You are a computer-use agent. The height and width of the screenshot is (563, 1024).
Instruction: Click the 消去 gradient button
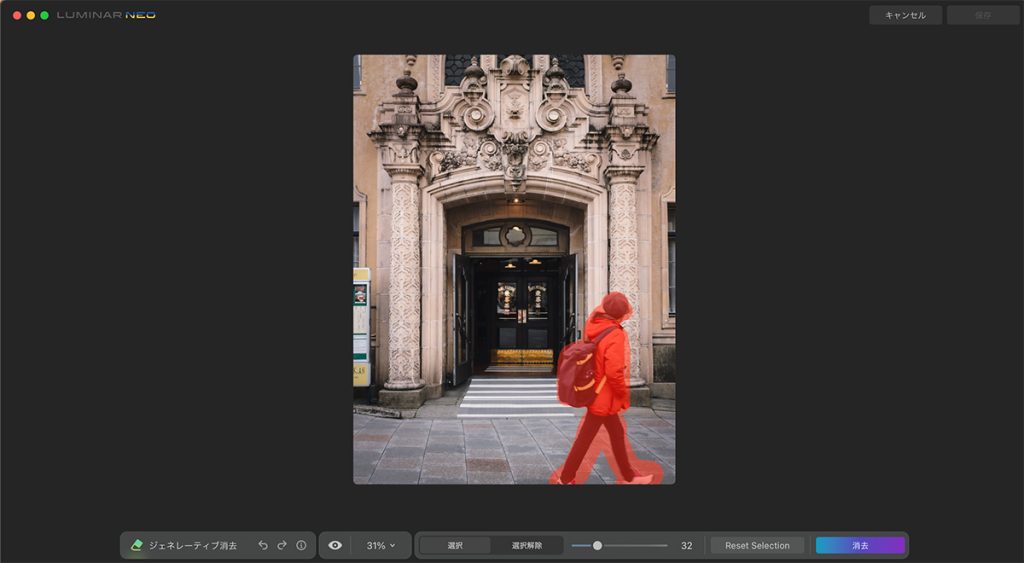[x=860, y=545]
